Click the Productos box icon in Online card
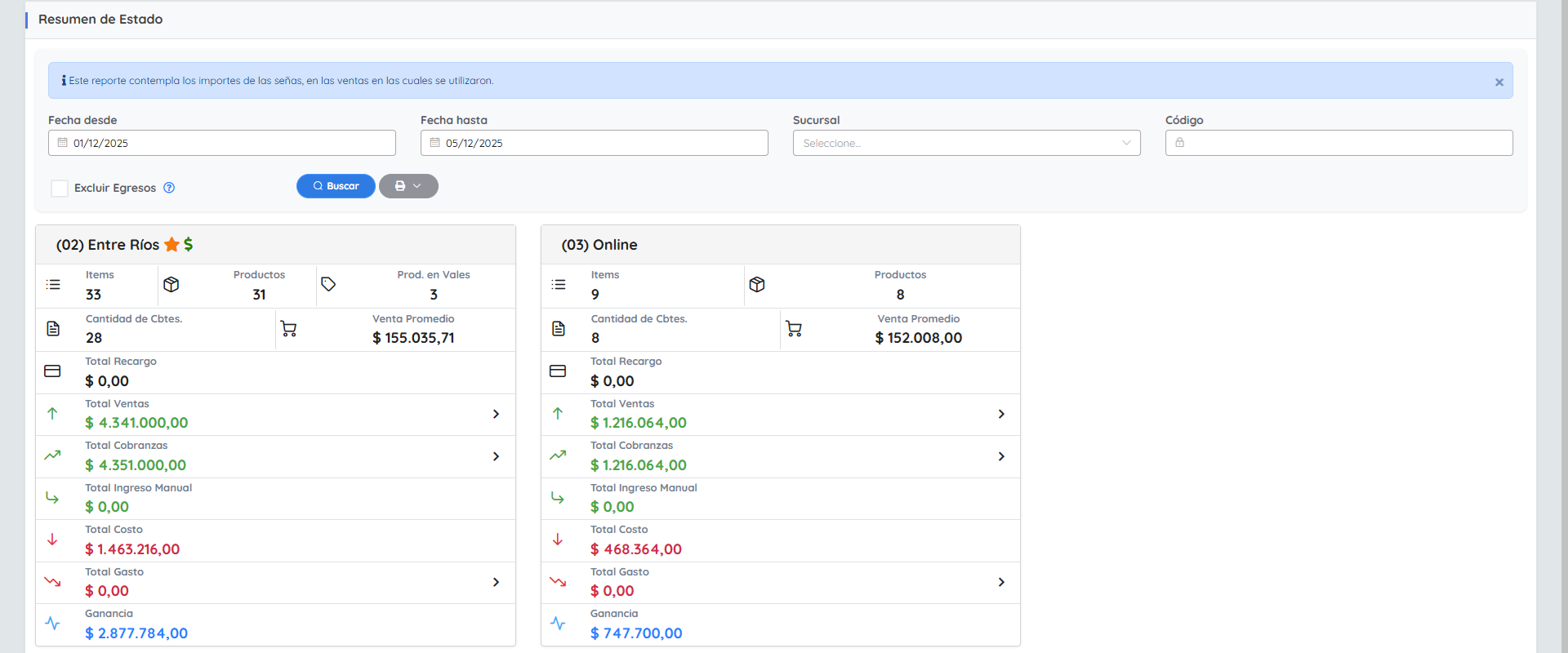Viewport: 1568px width, 653px height. point(757,285)
